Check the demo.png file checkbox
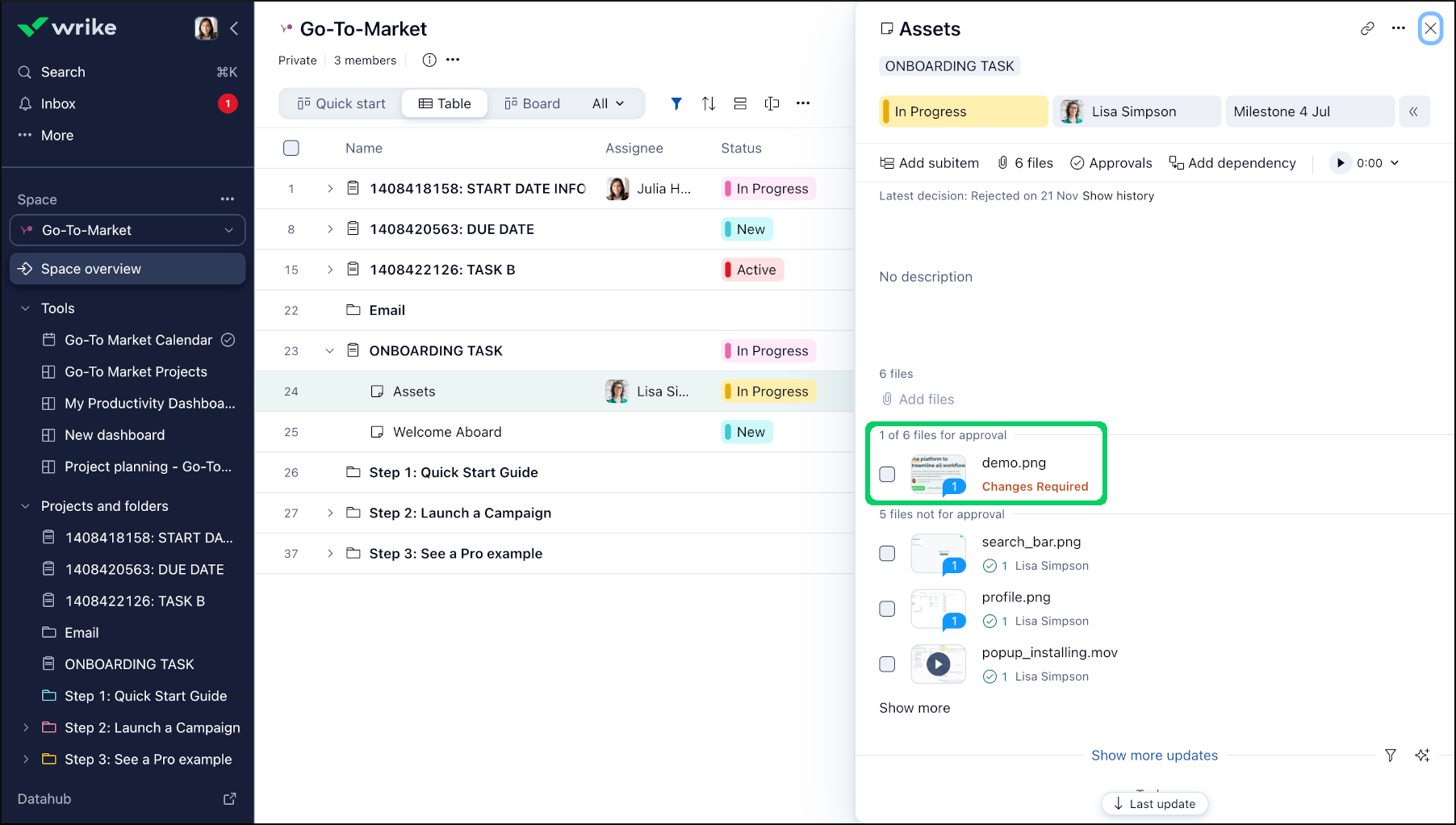 pos(887,475)
